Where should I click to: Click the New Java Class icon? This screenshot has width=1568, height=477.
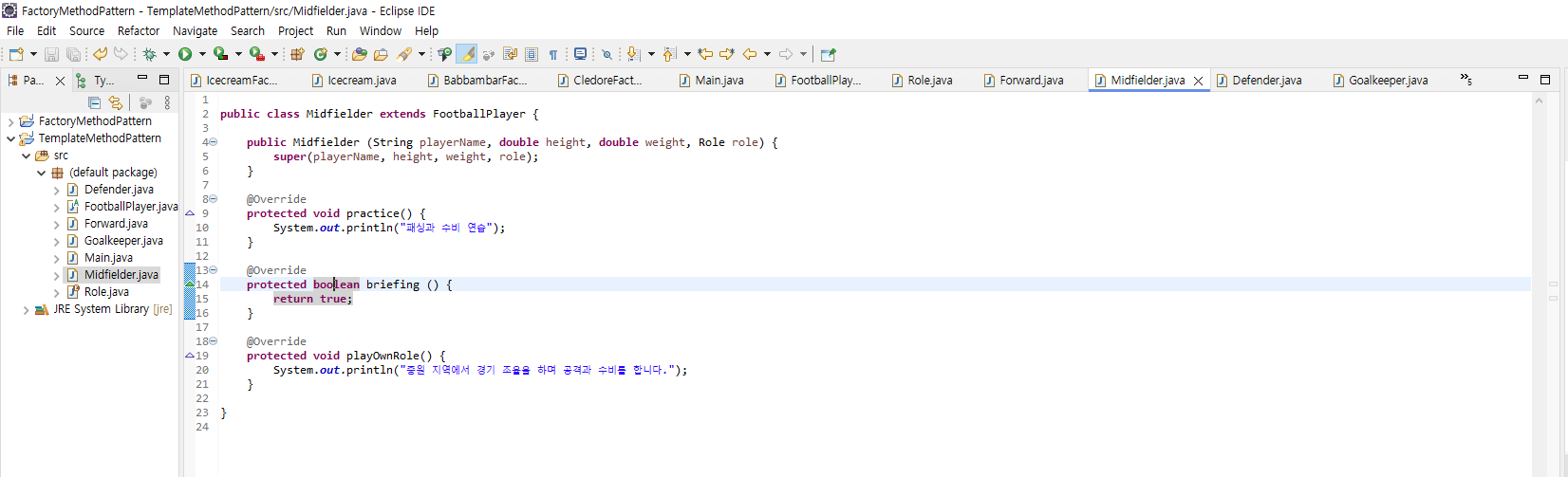321,54
